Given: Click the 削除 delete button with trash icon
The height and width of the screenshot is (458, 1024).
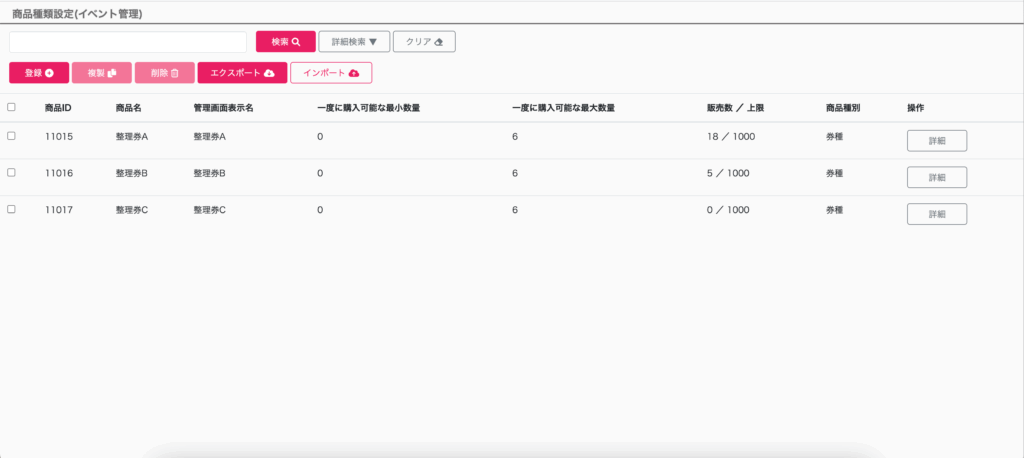Looking at the screenshot, I should coord(164,73).
